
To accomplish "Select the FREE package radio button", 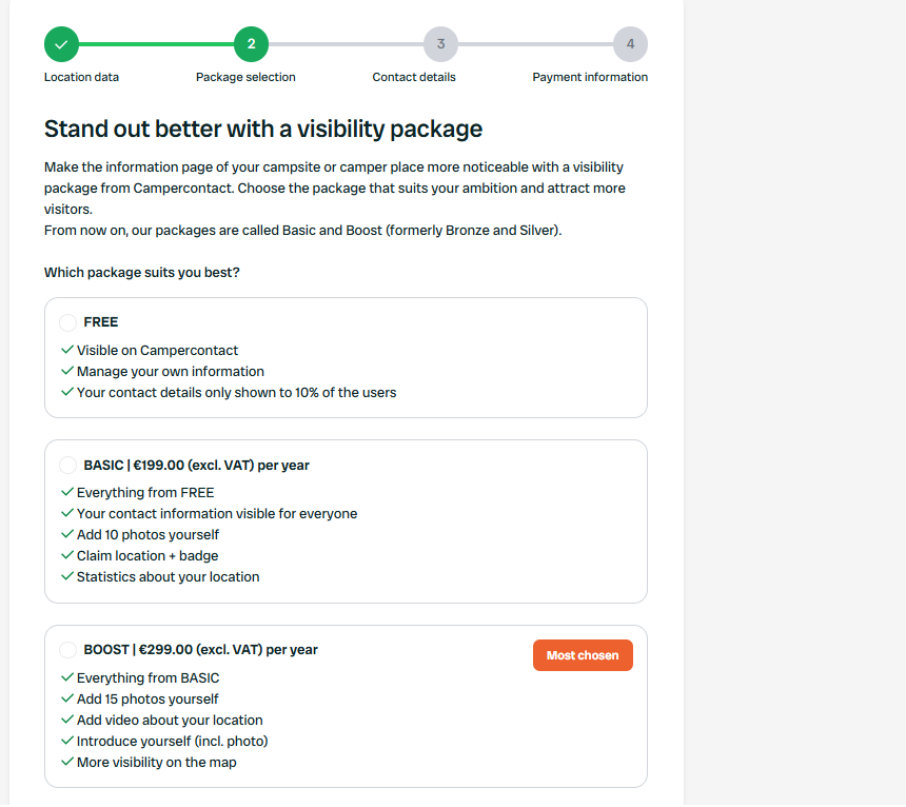I will click(68, 322).
